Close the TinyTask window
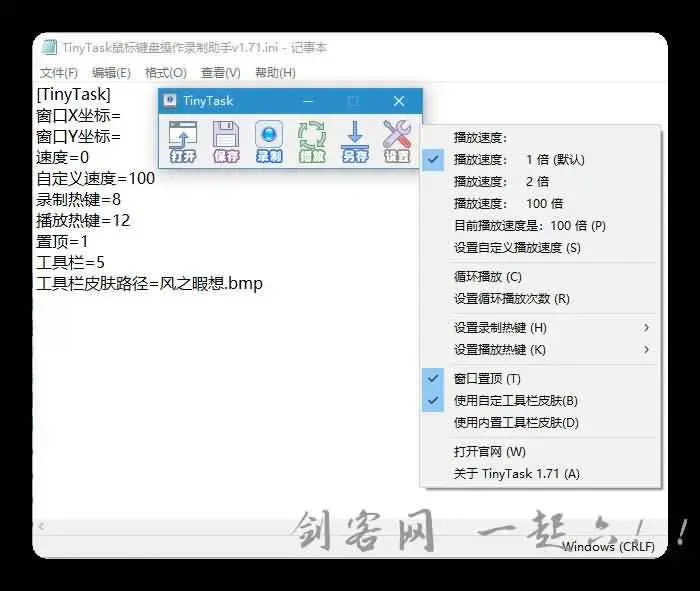This screenshot has height=591, width=700. pyautogui.click(x=399, y=101)
